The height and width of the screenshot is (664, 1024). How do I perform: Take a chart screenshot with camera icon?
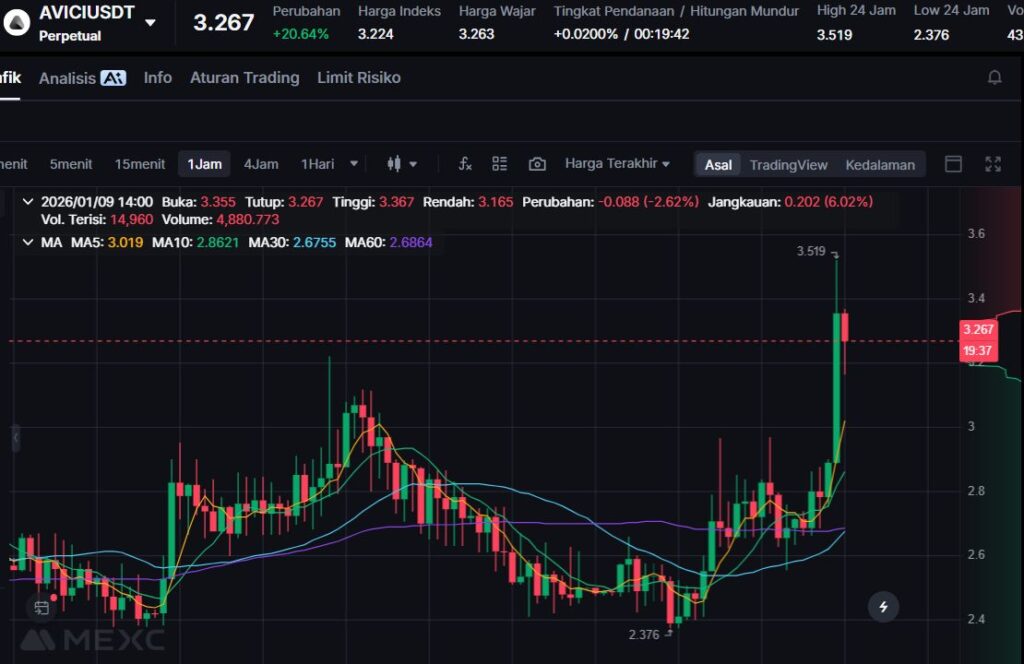tap(537, 164)
